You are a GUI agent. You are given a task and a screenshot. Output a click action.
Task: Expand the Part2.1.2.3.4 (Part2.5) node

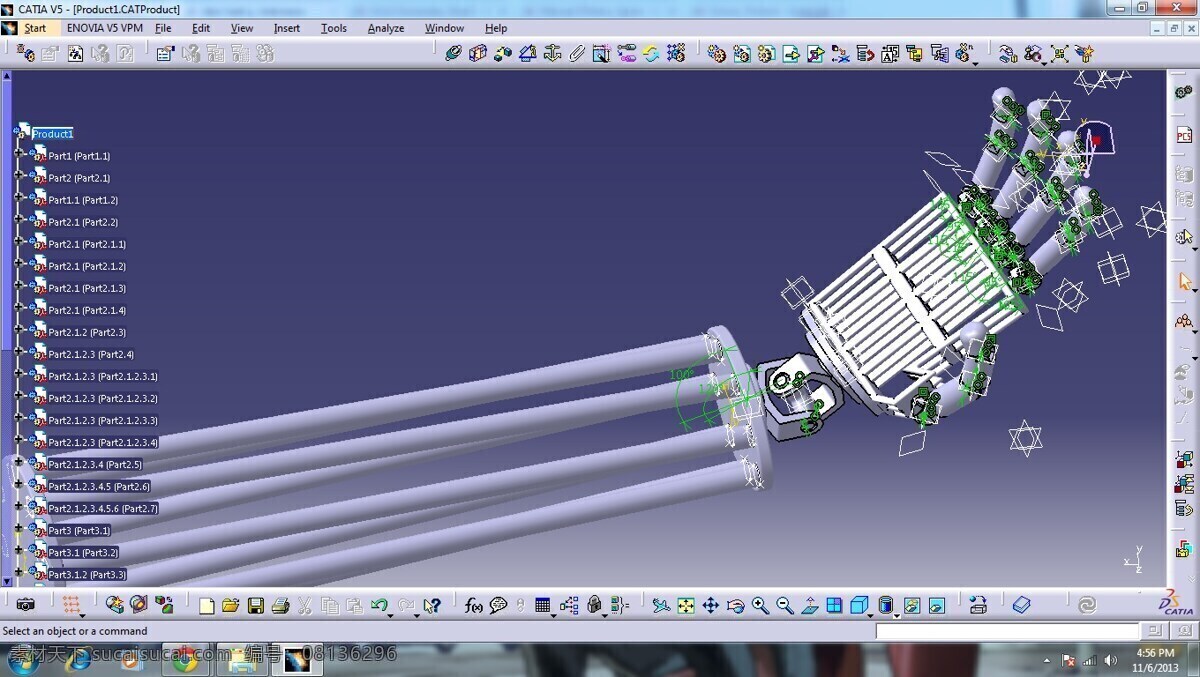pos(19,463)
